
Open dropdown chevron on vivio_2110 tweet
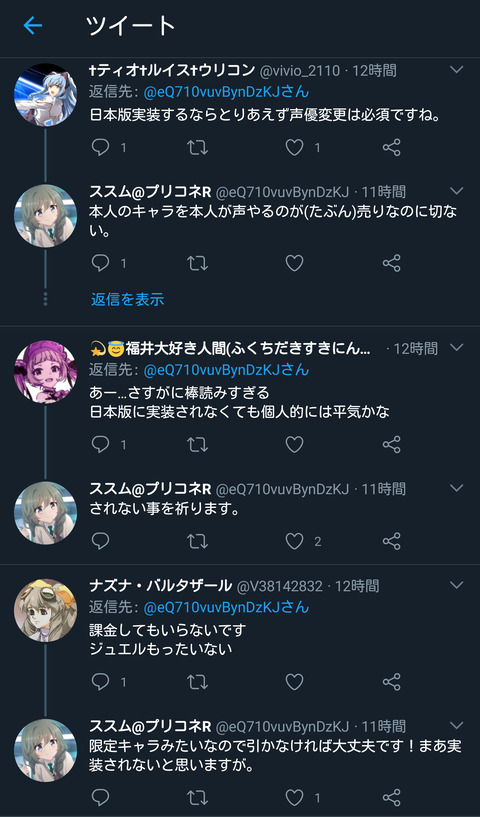pyautogui.click(x=457, y=69)
